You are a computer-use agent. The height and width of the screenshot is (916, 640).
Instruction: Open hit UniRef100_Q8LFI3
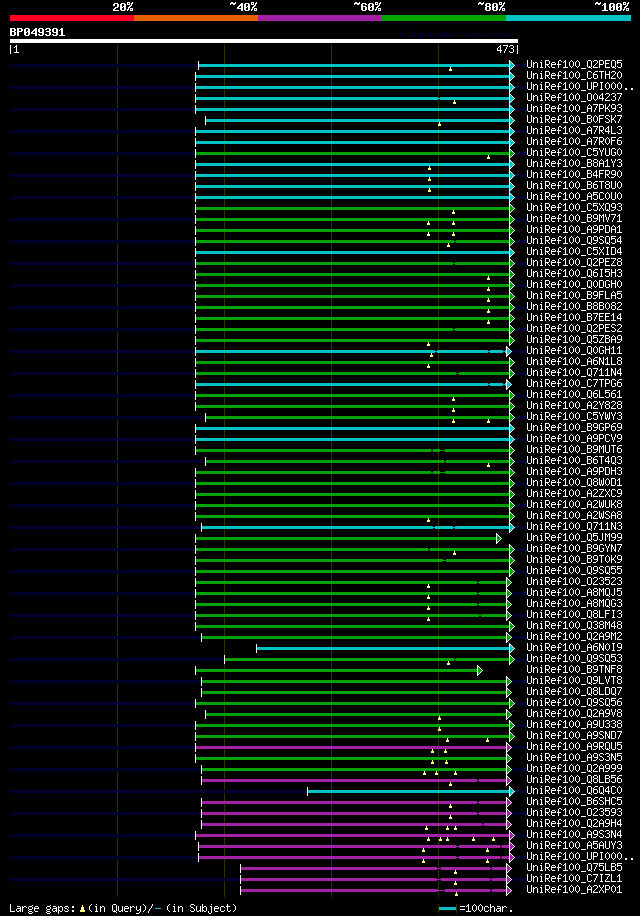pyautogui.click(x=574, y=615)
